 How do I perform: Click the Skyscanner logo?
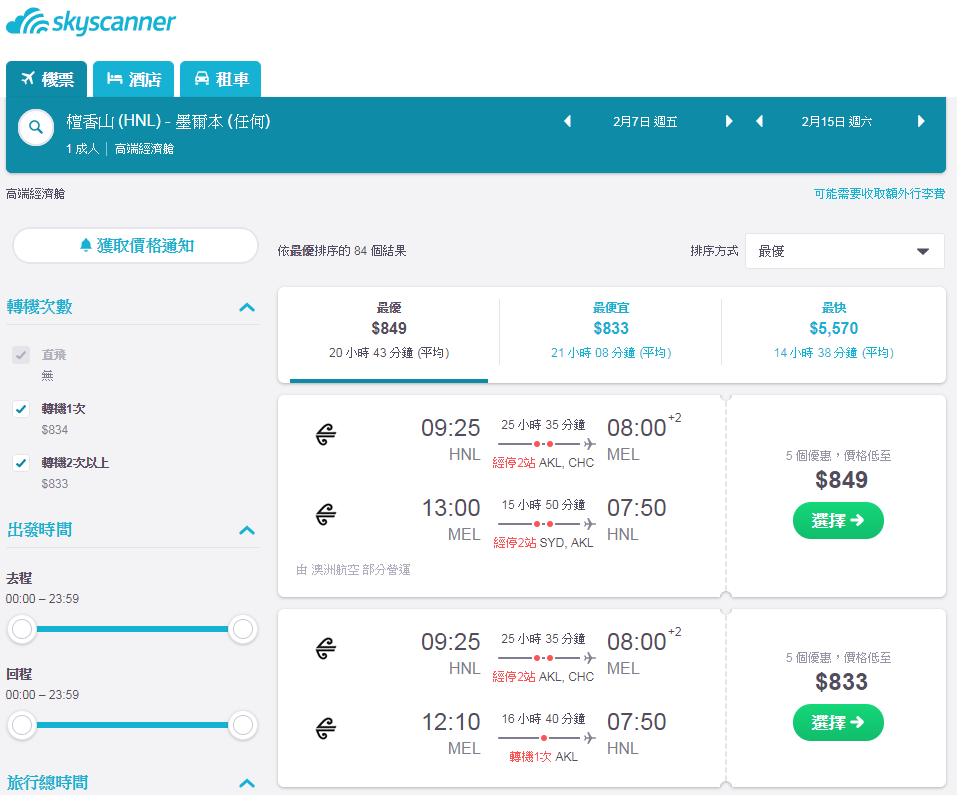[90, 22]
